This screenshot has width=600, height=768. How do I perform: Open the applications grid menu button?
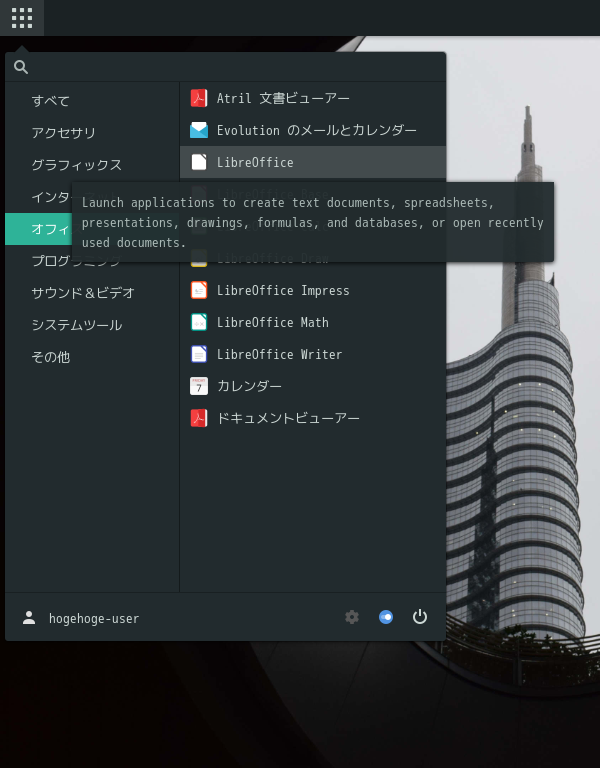point(22,18)
